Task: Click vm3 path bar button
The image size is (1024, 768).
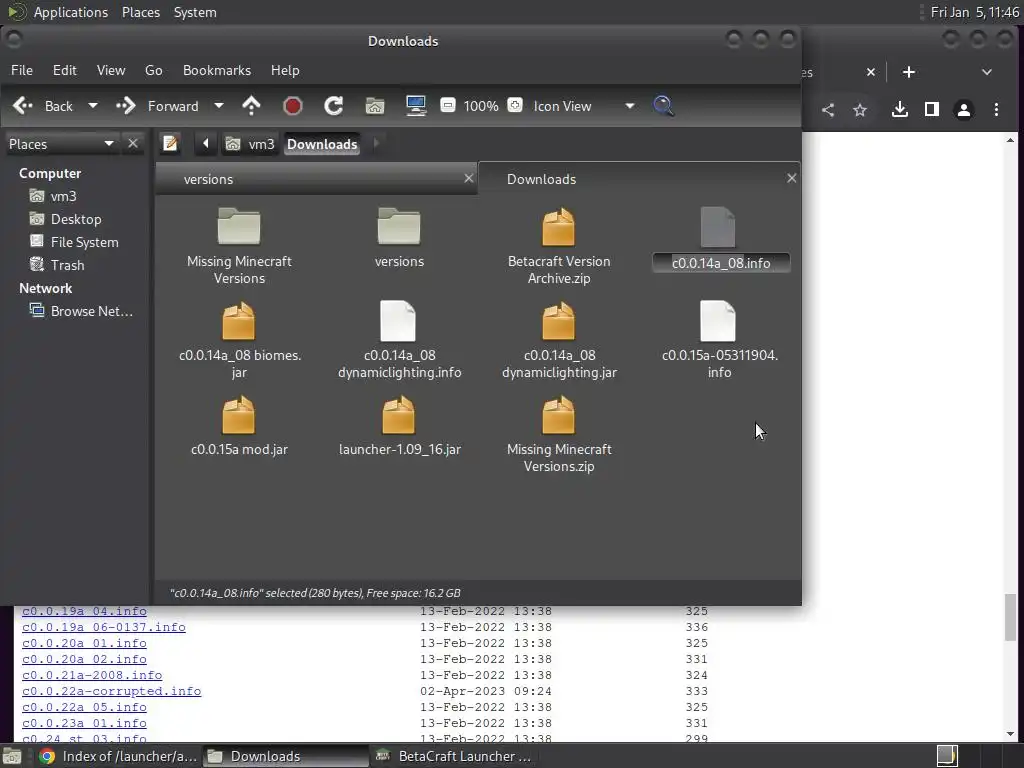Action: 250,144
